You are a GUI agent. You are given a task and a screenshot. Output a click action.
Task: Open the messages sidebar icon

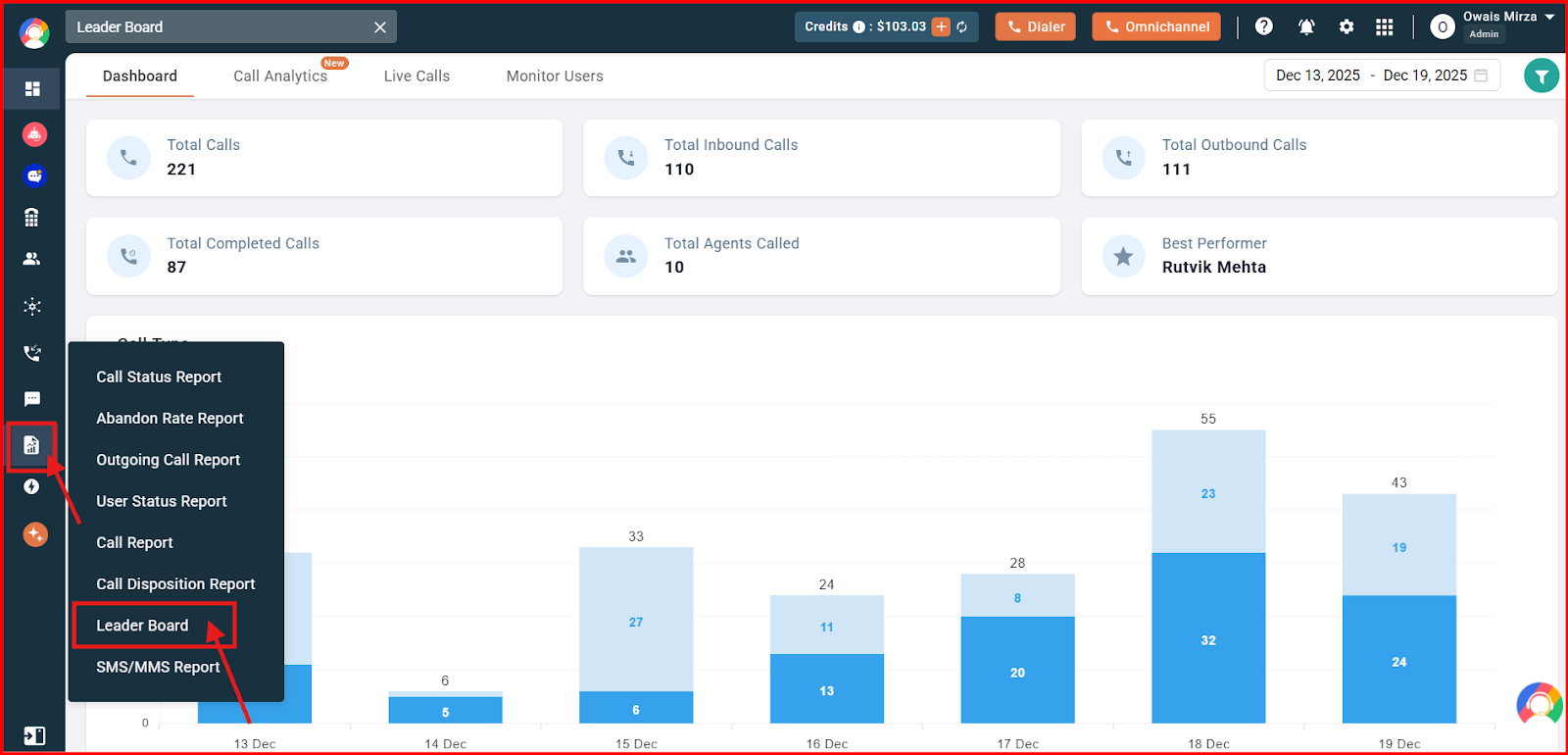[x=32, y=399]
